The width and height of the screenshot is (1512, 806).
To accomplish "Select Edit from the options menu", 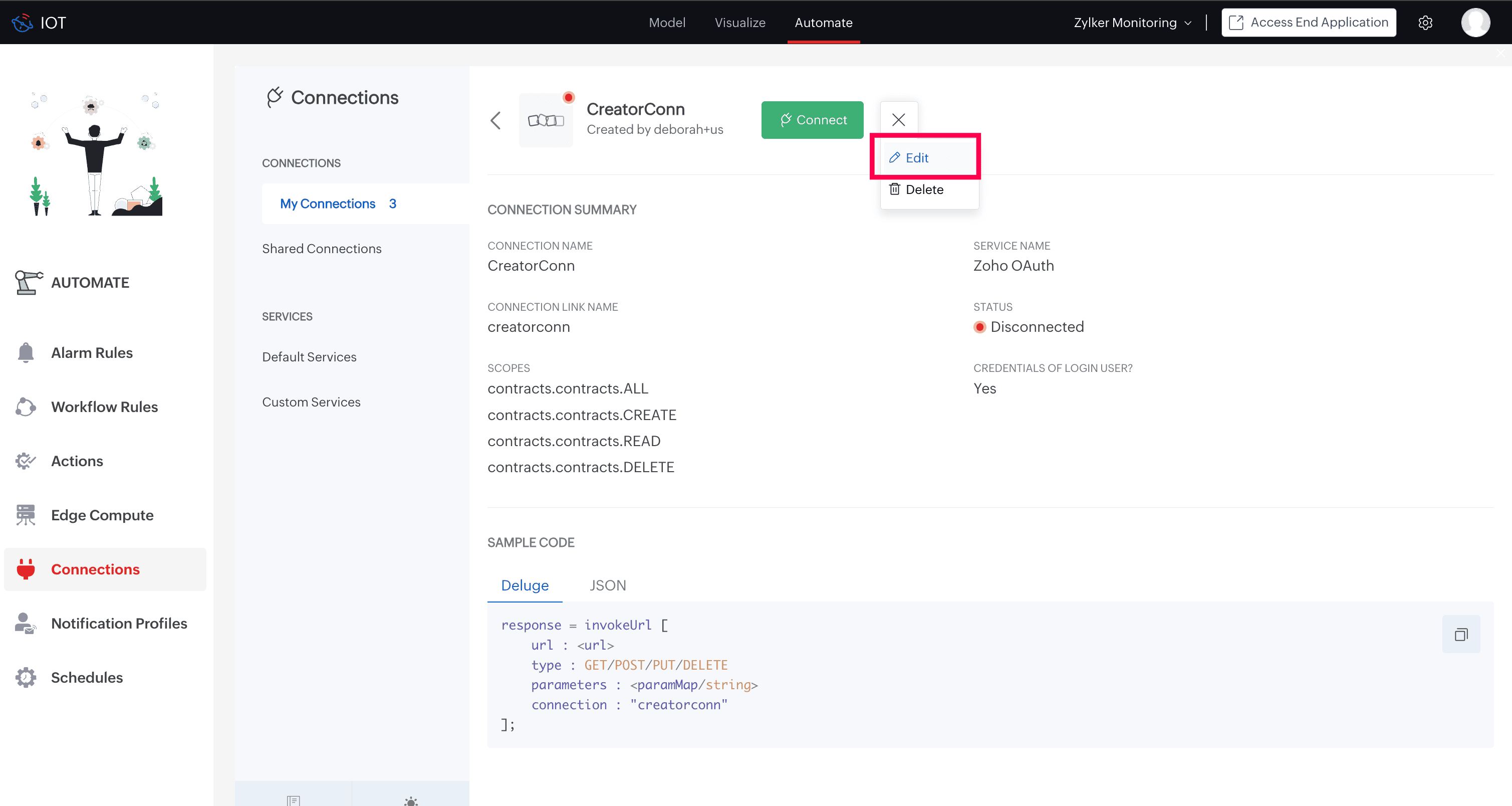I will 916,158.
